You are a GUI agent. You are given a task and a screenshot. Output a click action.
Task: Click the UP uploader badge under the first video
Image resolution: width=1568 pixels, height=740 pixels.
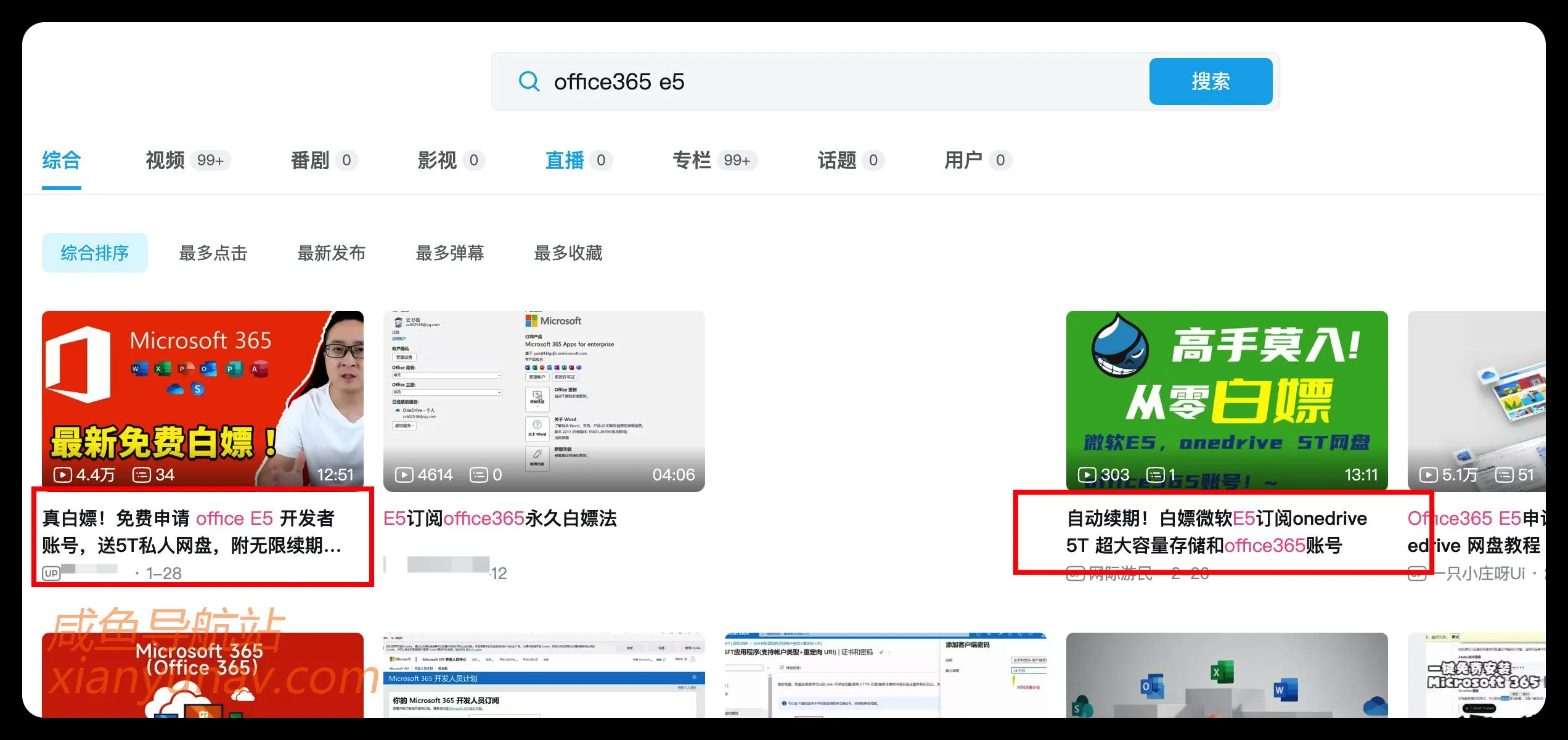pyautogui.click(x=51, y=573)
